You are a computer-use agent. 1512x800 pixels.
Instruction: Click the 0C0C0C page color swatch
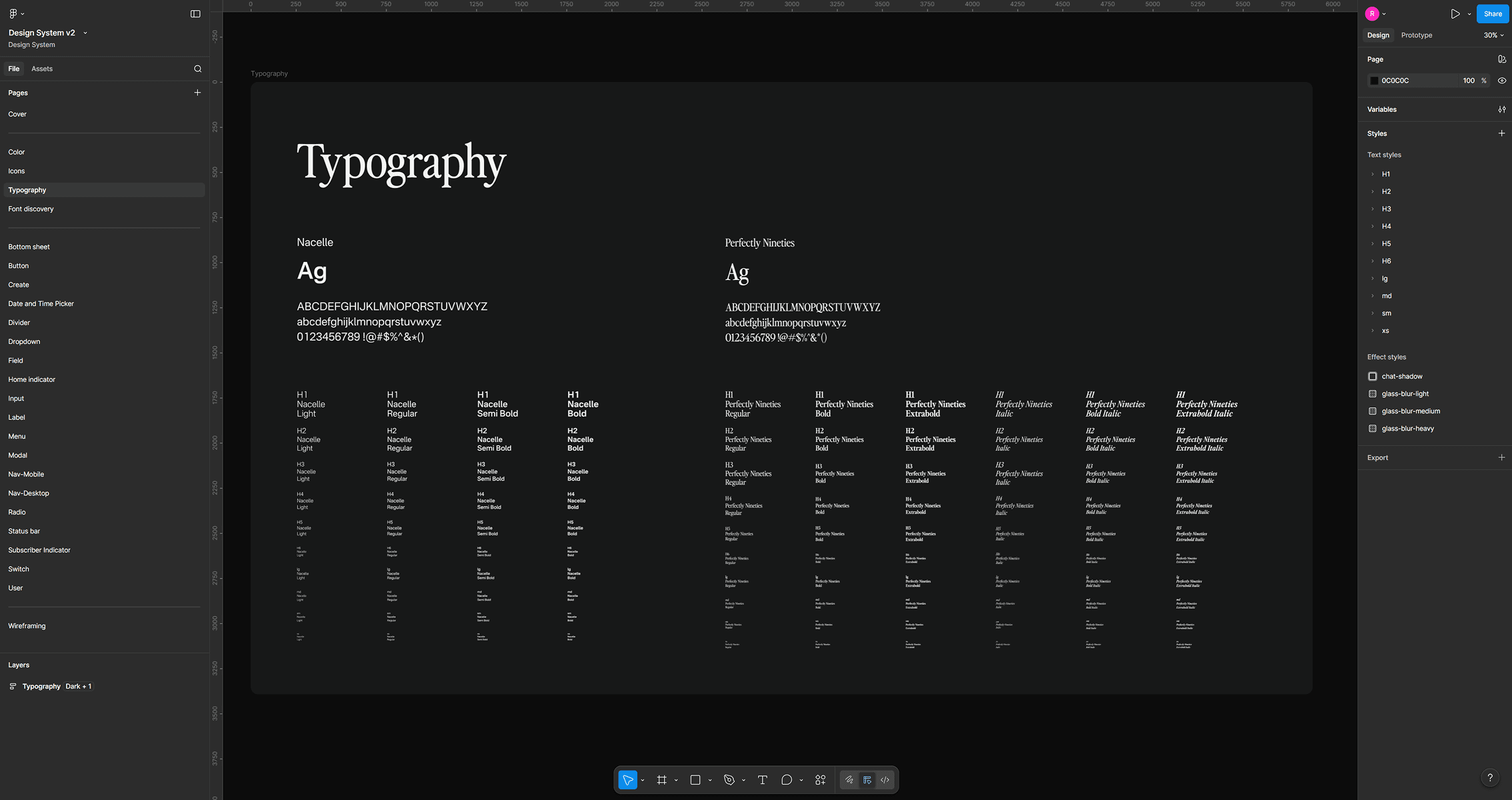coord(1374,81)
